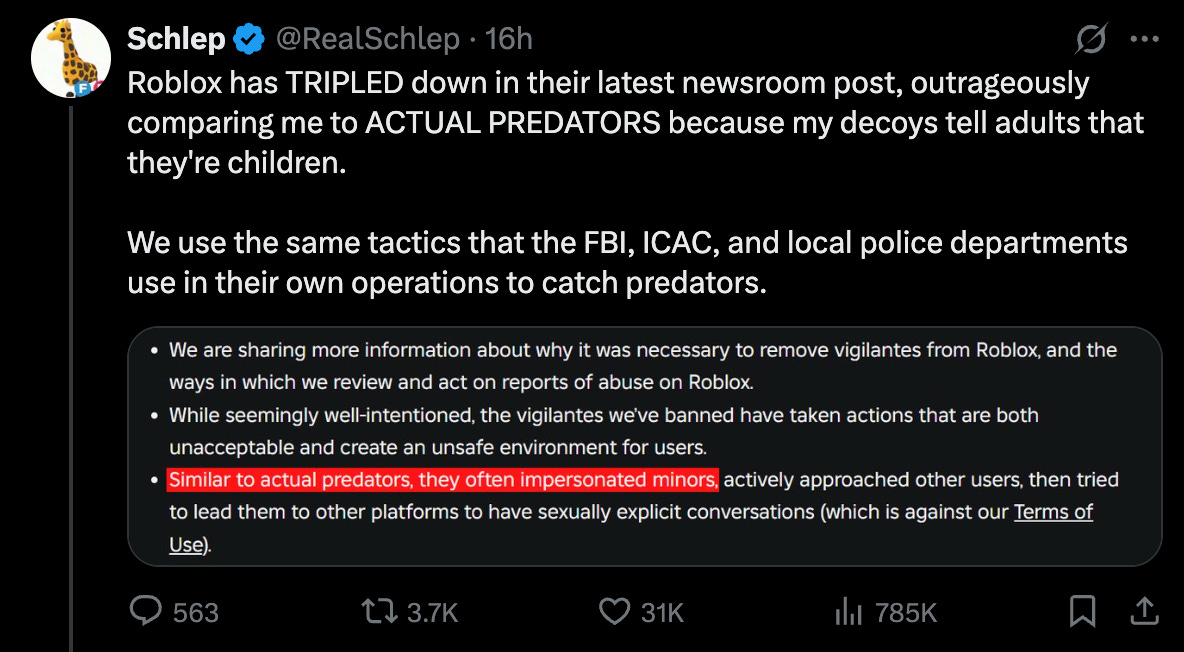Screen dimensions: 1184x652
Task: Click the 31K likes count
Action: [x=662, y=613]
